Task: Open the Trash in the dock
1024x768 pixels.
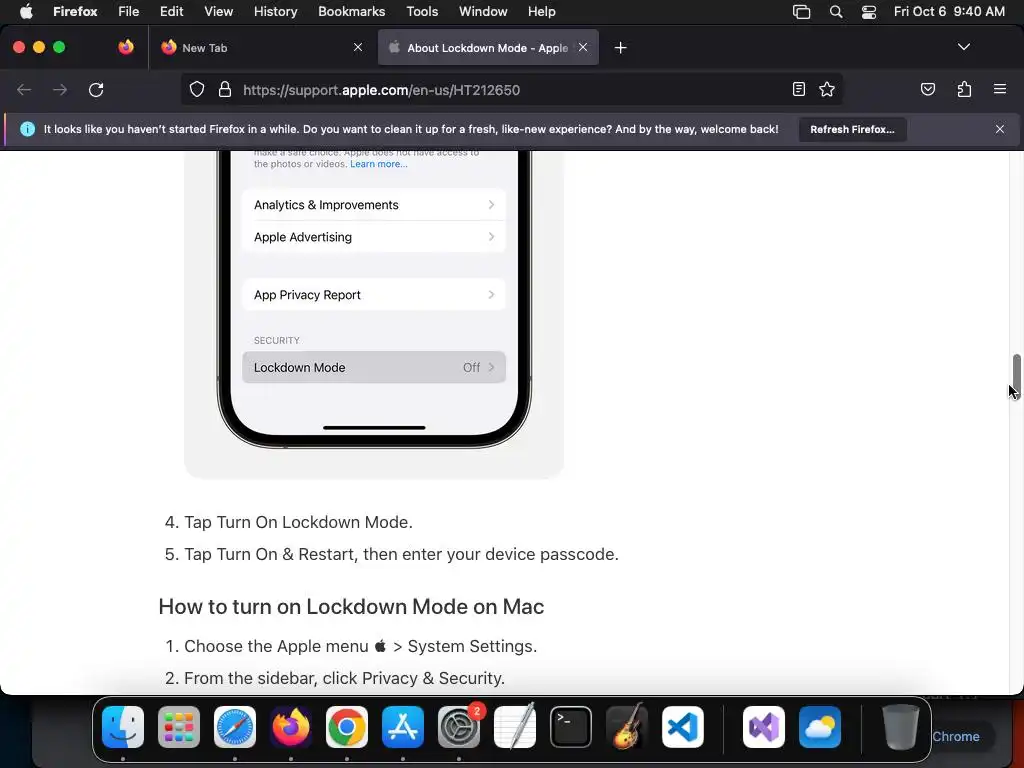Action: click(901, 727)
